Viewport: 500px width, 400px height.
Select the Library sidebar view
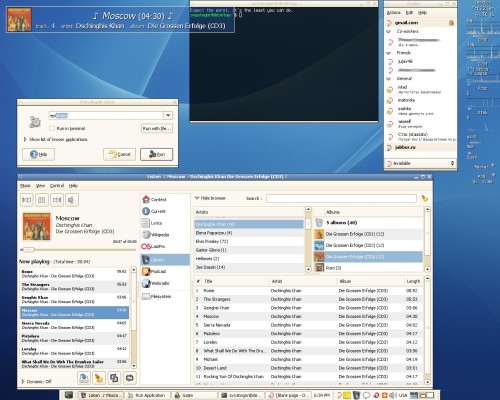(165, 260)
